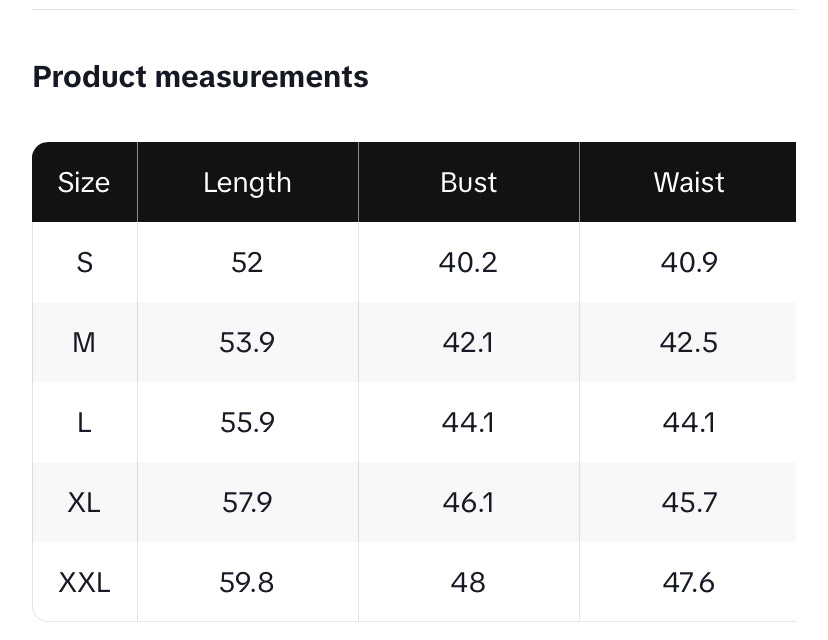The width and height of the screenshot is (828, 640).
Task: Click the Waist column header
Action: pyautogui.click(x=688, y=182)
